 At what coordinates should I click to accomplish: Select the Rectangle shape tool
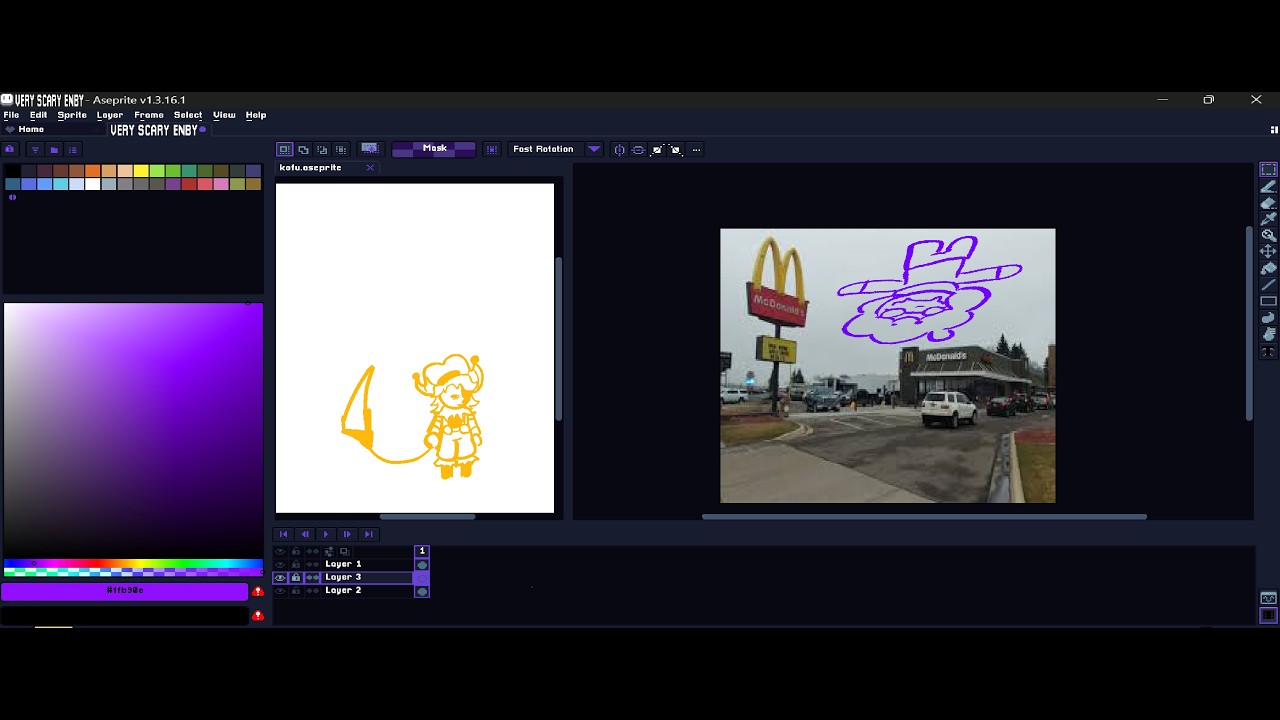1268,301
